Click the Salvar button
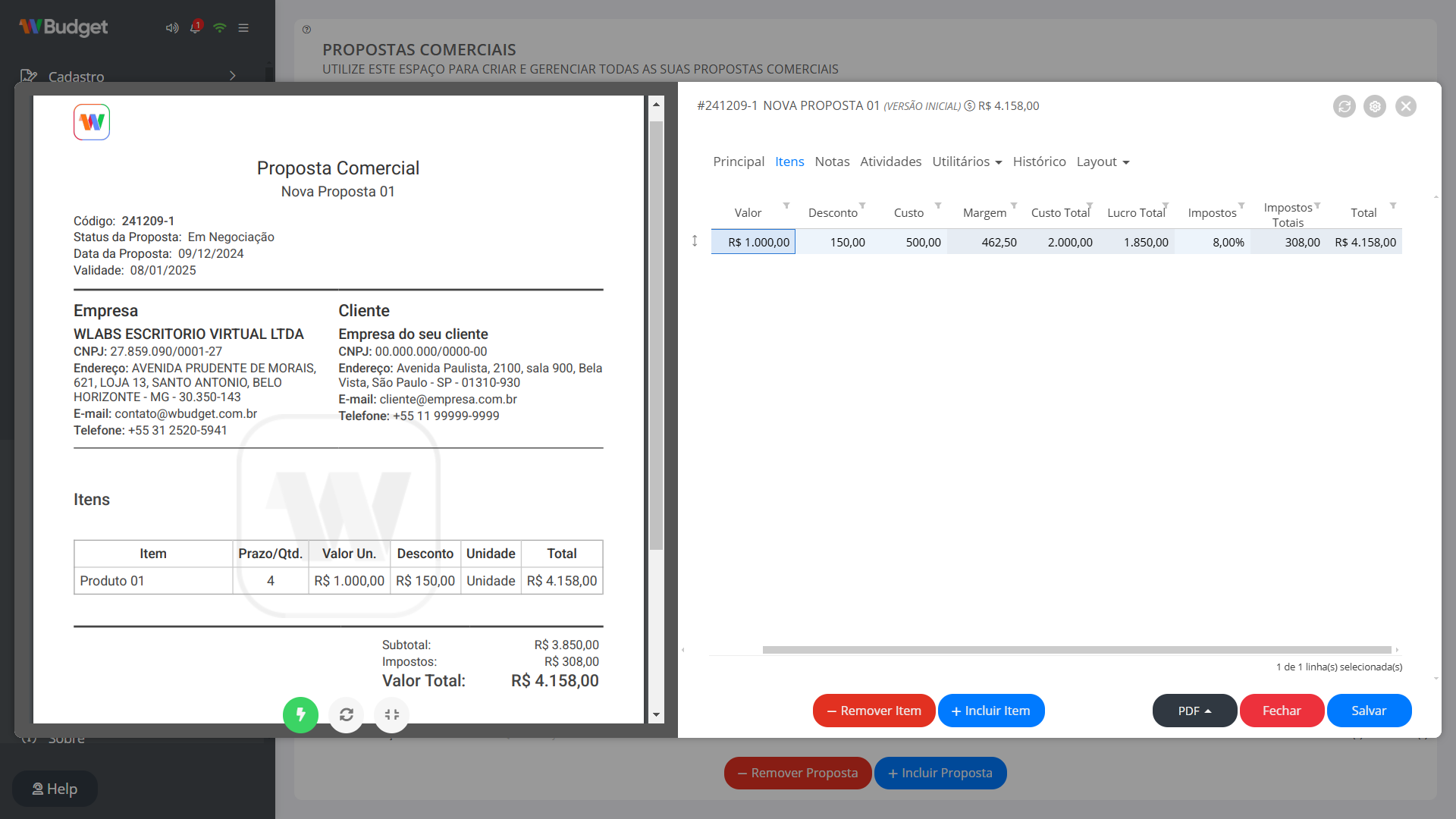The image size is (1456, 819). 1369,711
